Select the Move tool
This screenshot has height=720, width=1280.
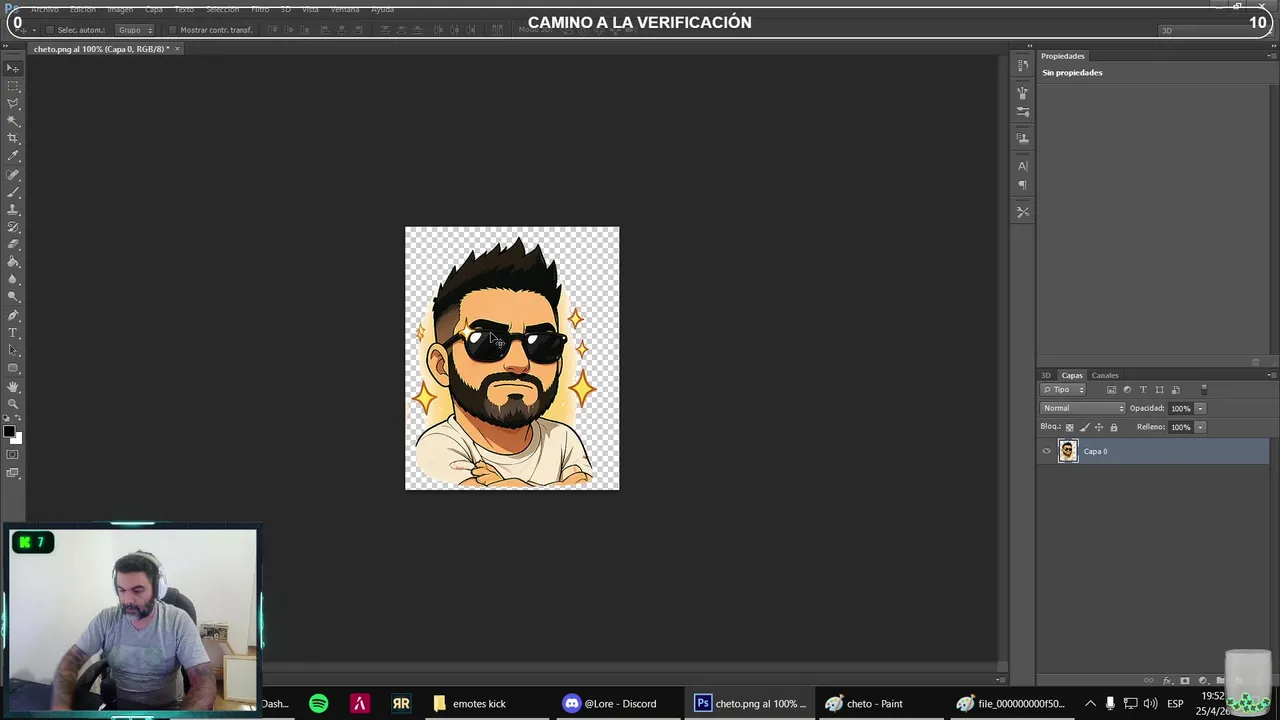(13, 68)
